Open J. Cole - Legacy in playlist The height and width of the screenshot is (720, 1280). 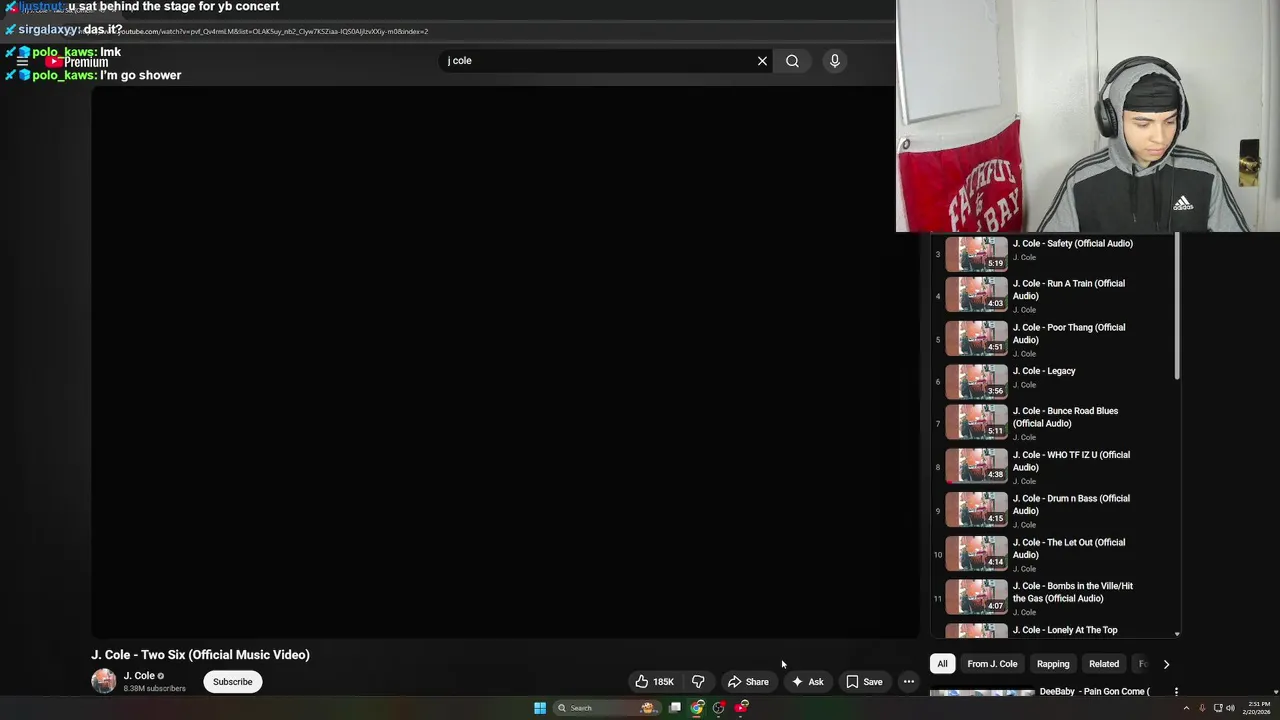tap(1052, 382)
